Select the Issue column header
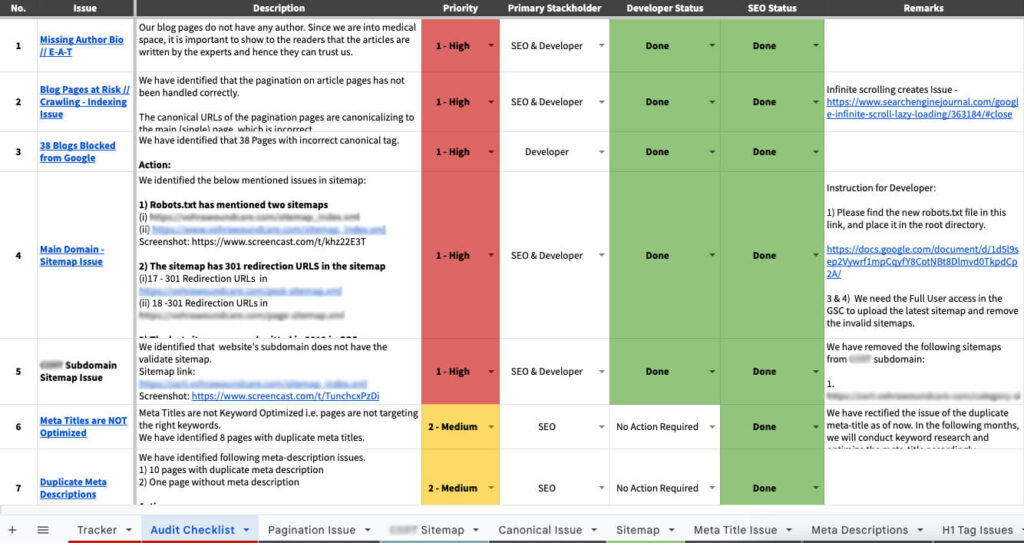The image size is (1024, 543). tap(85, 8)
